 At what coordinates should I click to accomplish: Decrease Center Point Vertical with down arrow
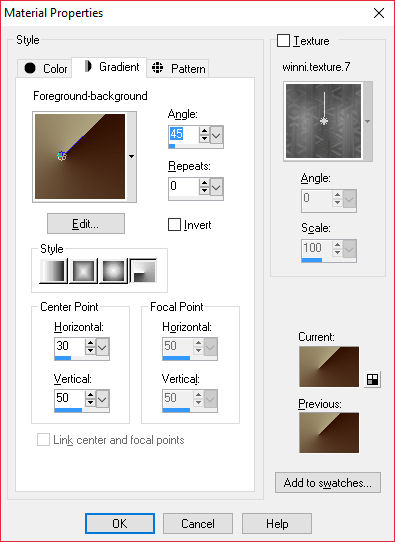(90, 402)
